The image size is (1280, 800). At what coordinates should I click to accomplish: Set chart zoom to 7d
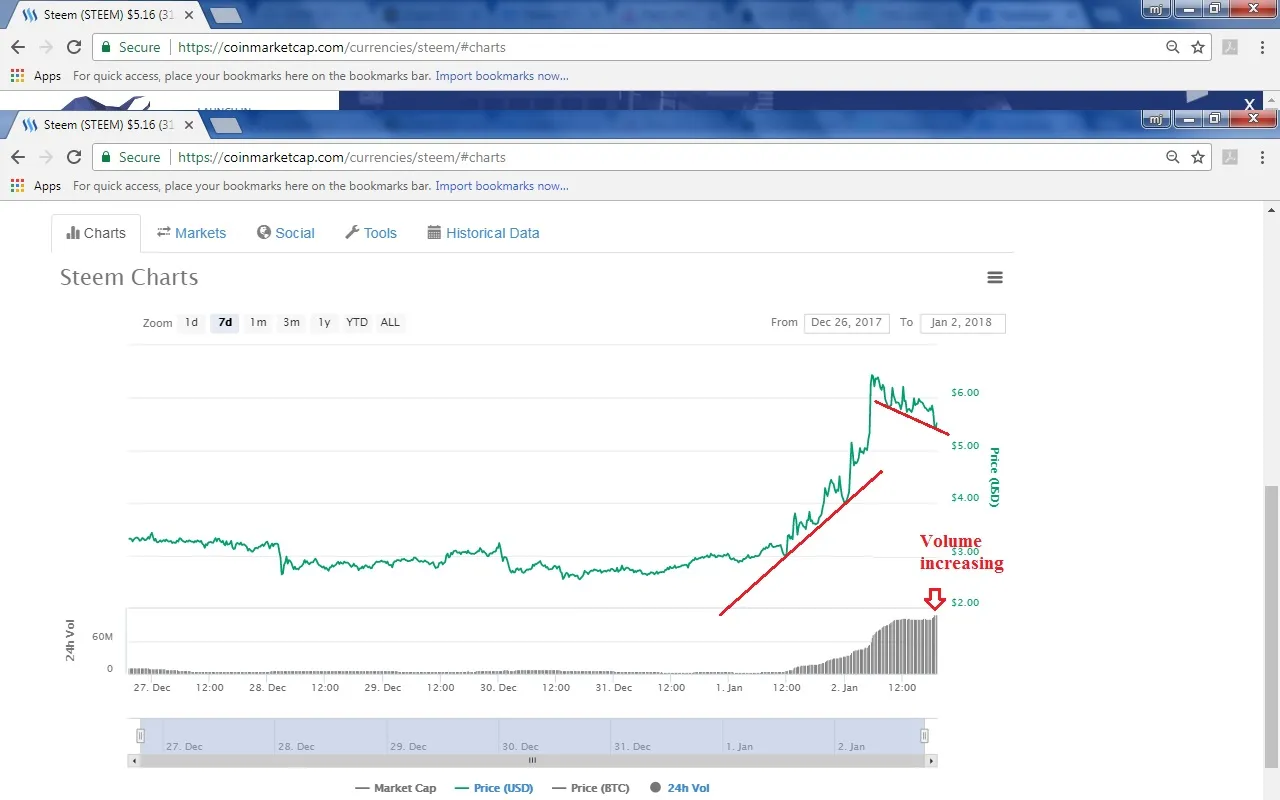pyautogui.click(x=225, y=322)
